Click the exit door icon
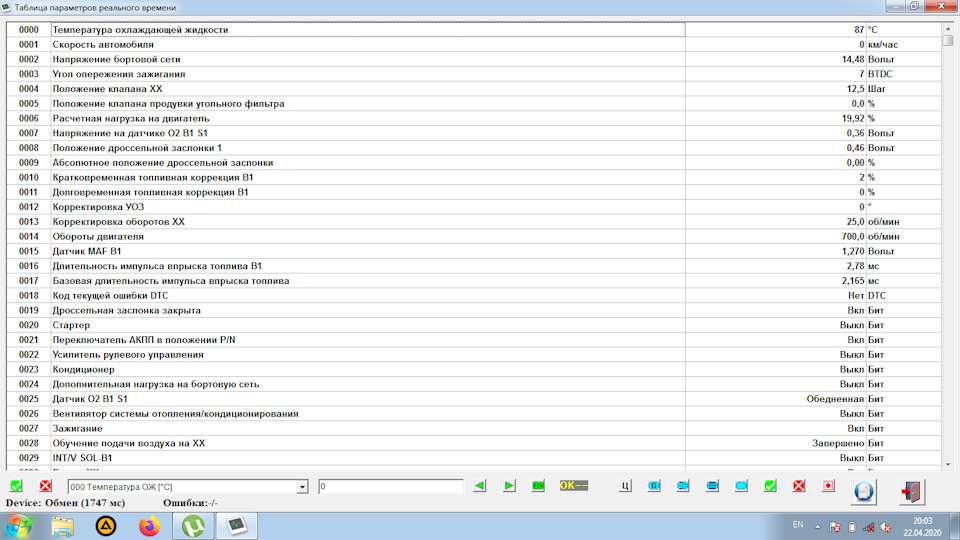The image size is (960, 540). click(911, 492)
